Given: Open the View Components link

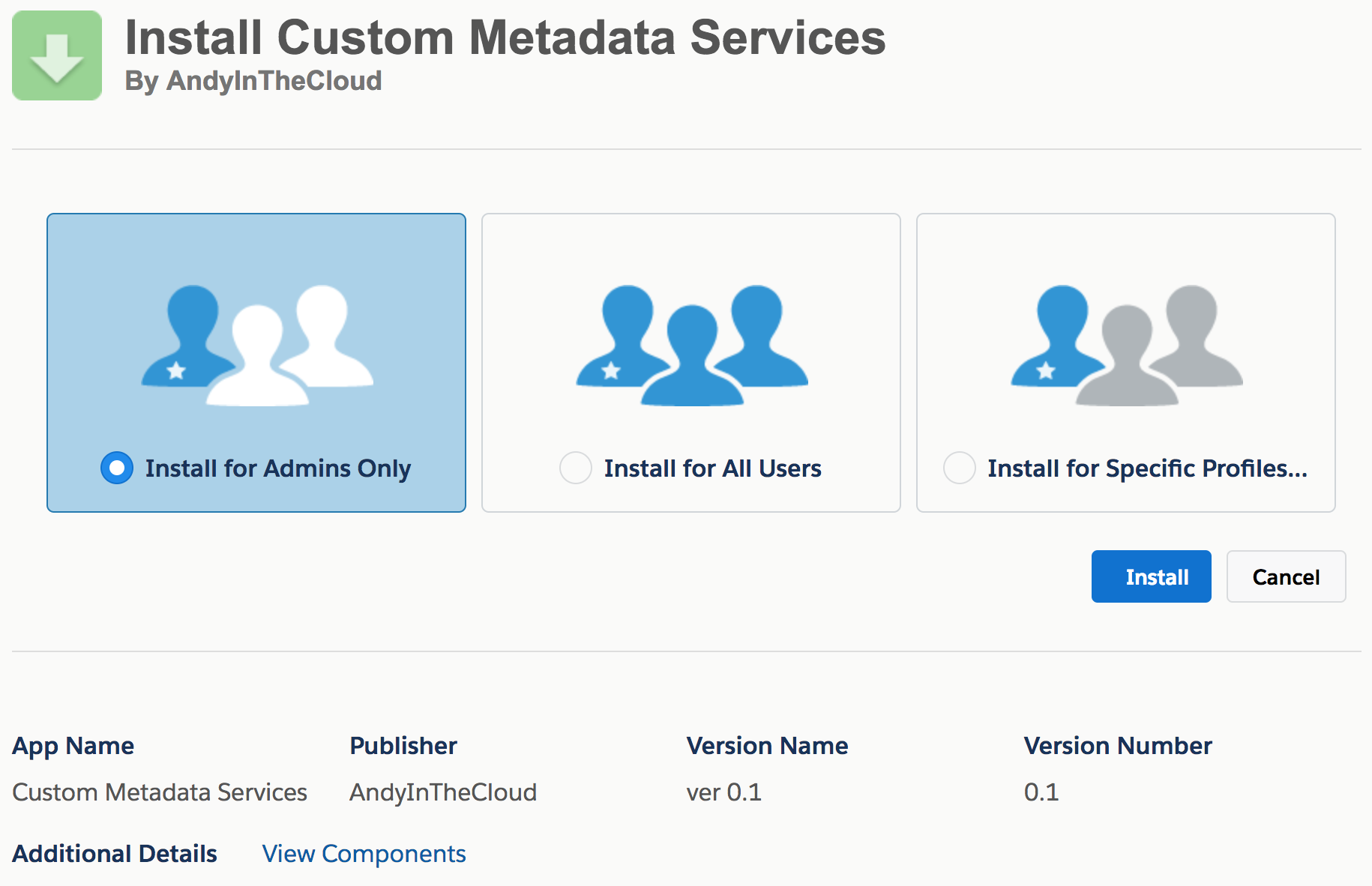Looking at the screenshot, I should coord(364,854).
